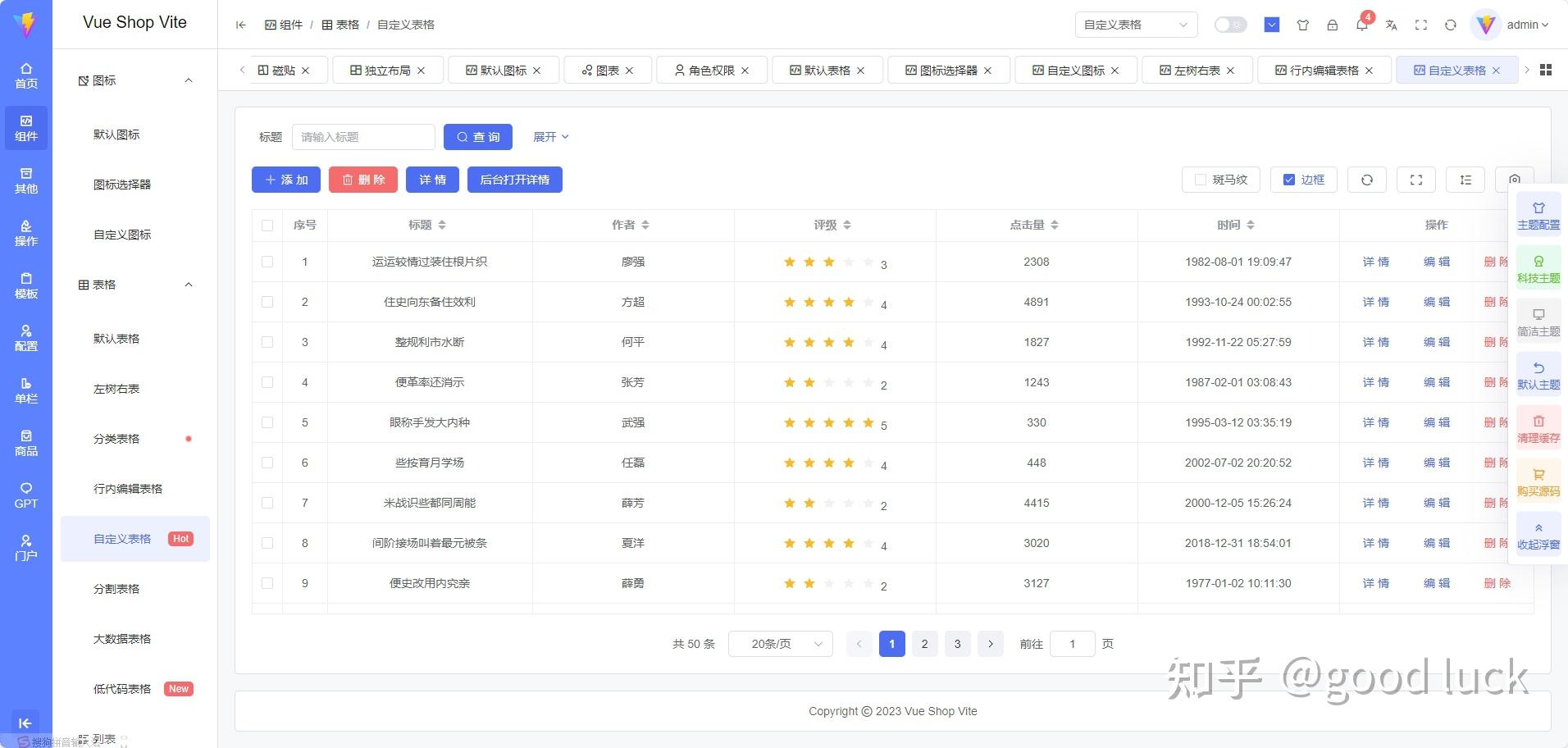The image size is (1568, 748).
Task: Click the 清理缓存 floating panel item
Action: 1538,428
